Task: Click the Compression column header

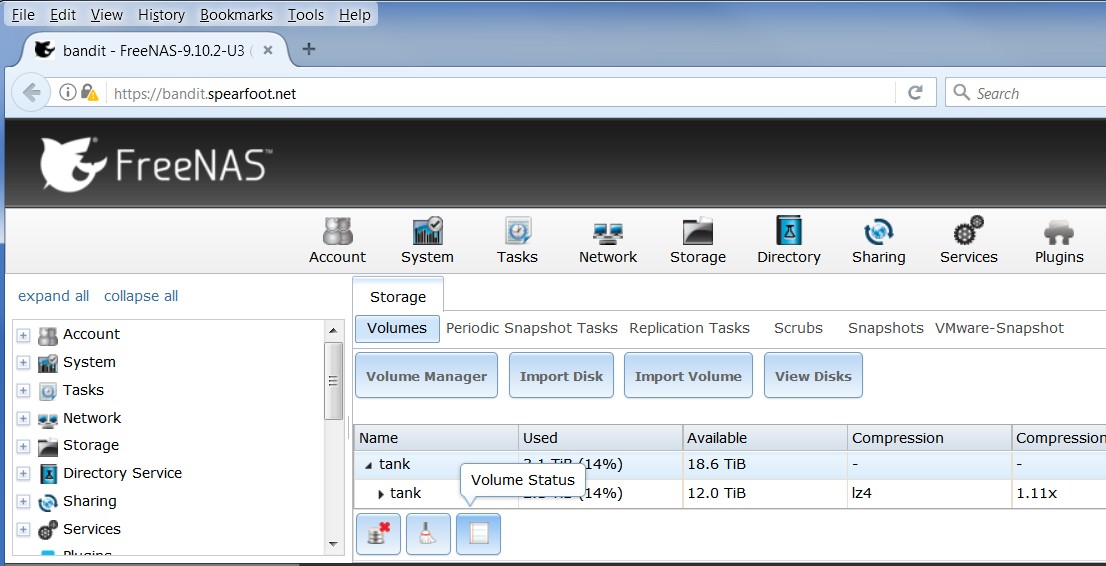Action: pos(930,438)
